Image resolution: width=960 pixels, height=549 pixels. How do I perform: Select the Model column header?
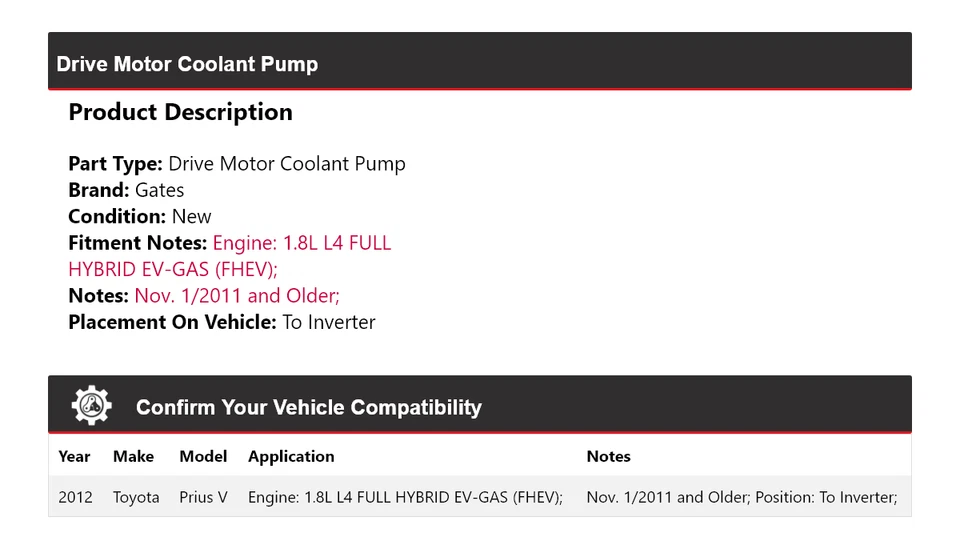point(203,456)
